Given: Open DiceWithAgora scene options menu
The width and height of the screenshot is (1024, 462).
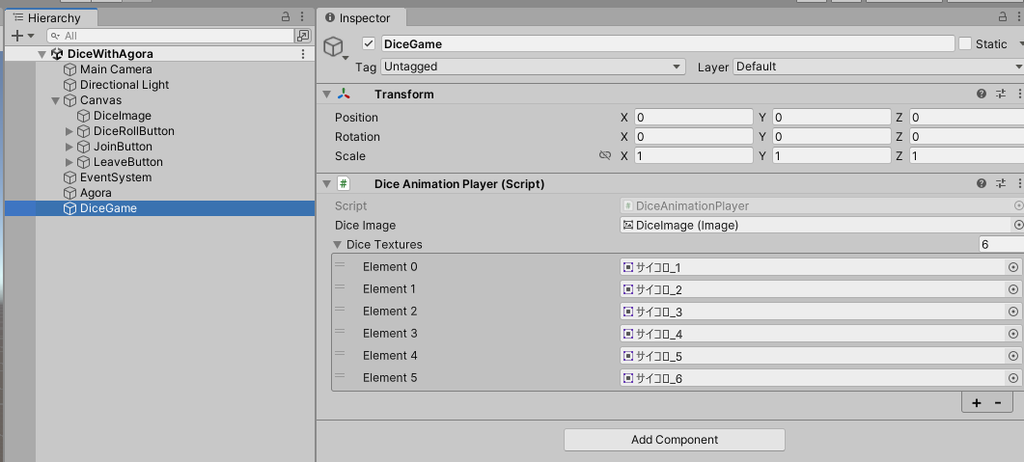Looking at the screenshot, I should tap(302, 54).
